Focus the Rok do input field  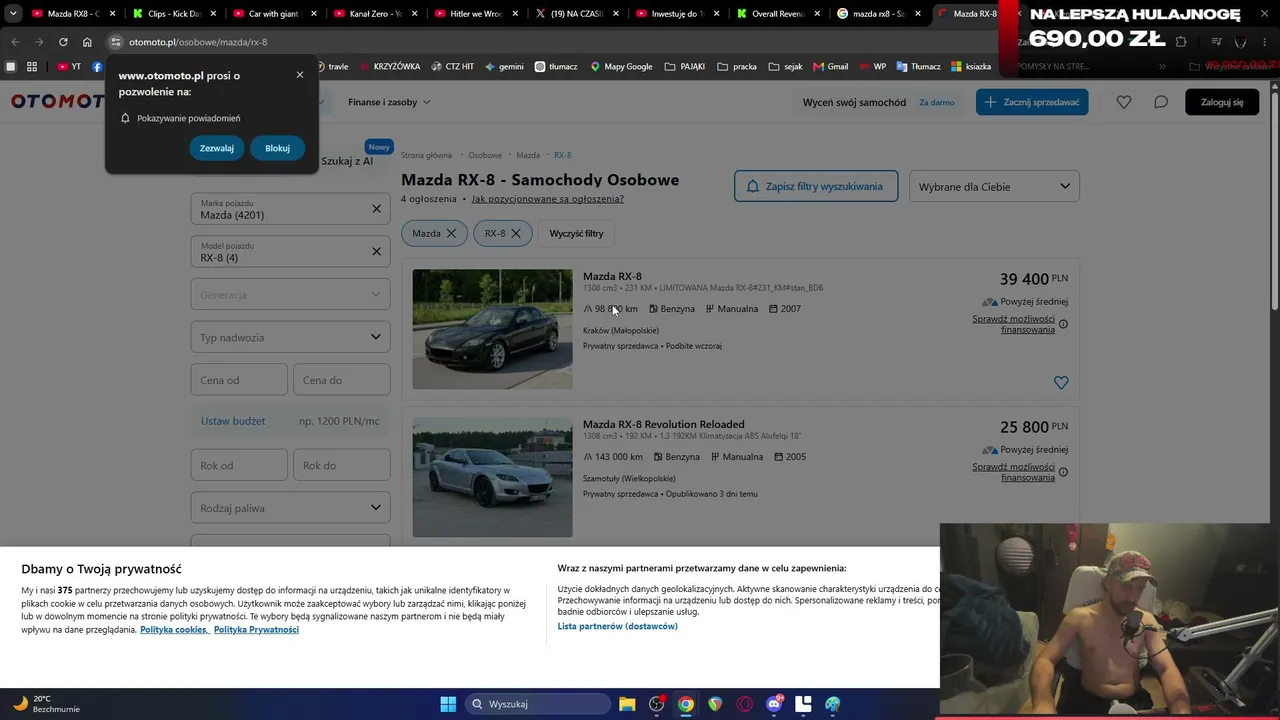coord(342,465)
